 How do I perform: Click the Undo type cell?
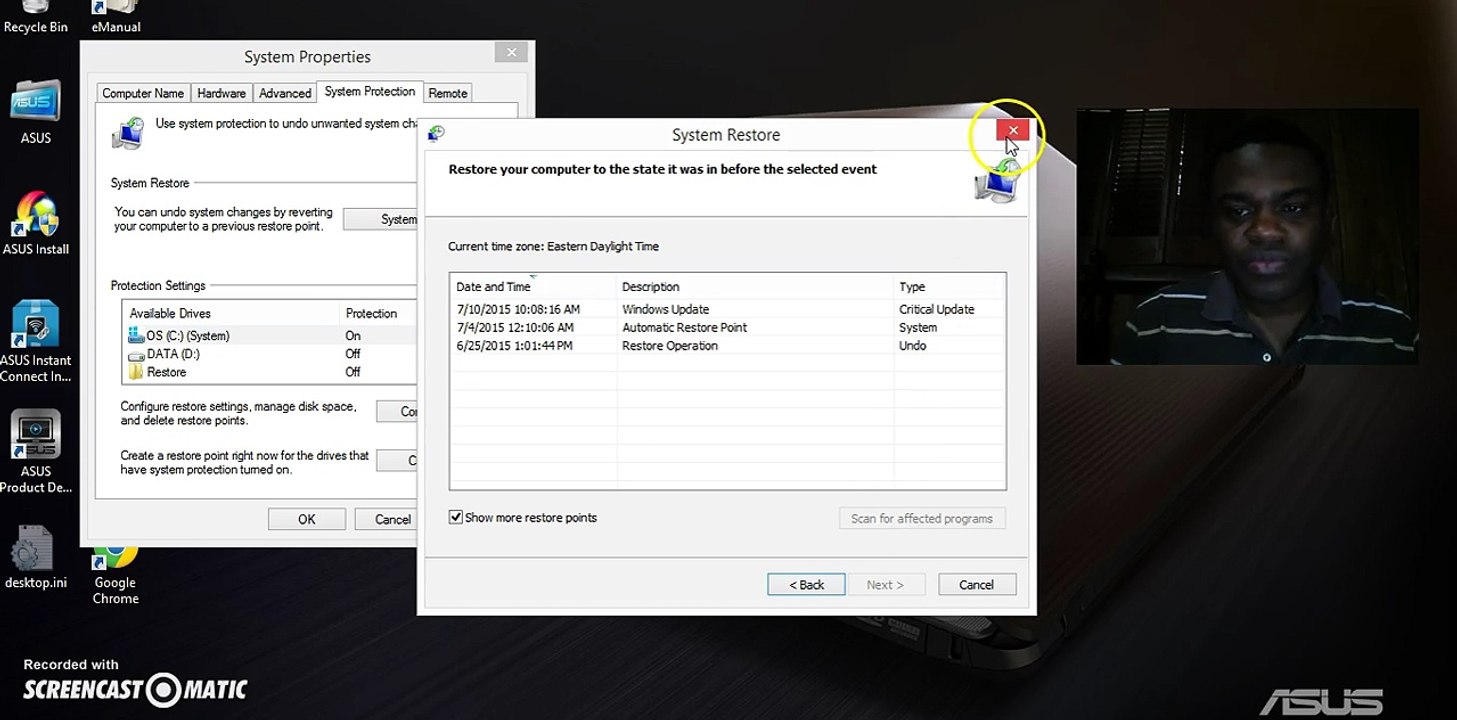(912, 345)
